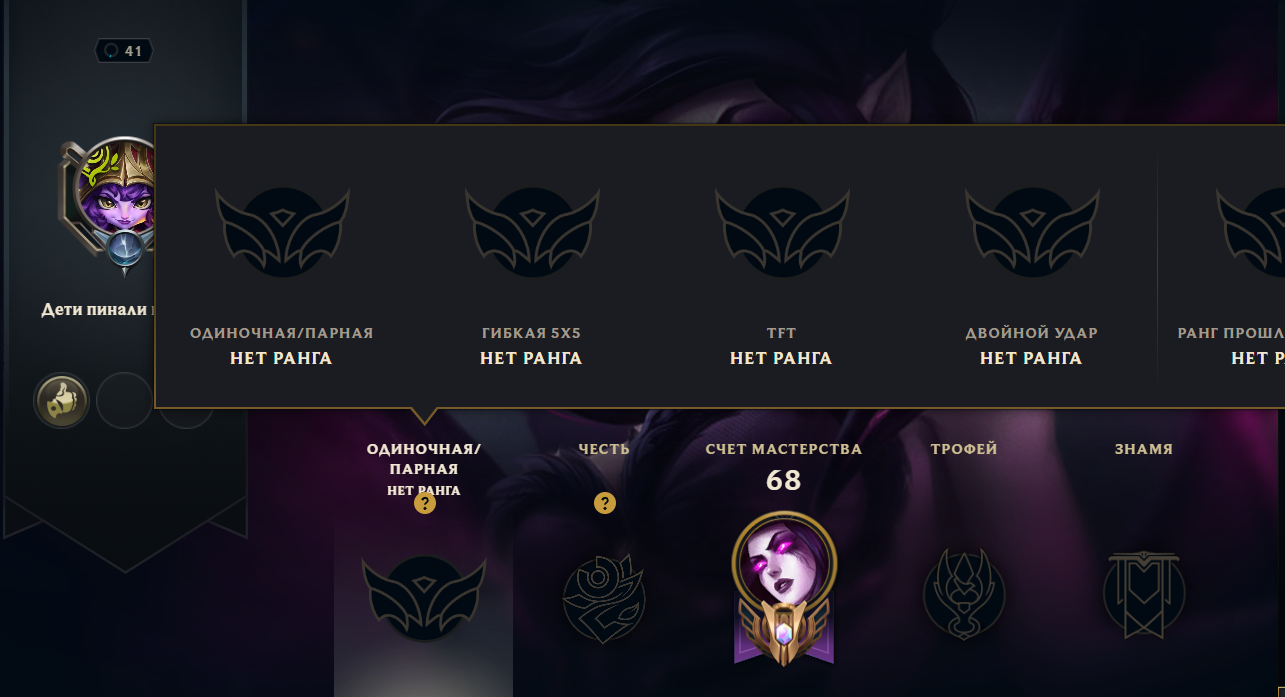Click the Счет мастерства score 68

pos(784,481)
